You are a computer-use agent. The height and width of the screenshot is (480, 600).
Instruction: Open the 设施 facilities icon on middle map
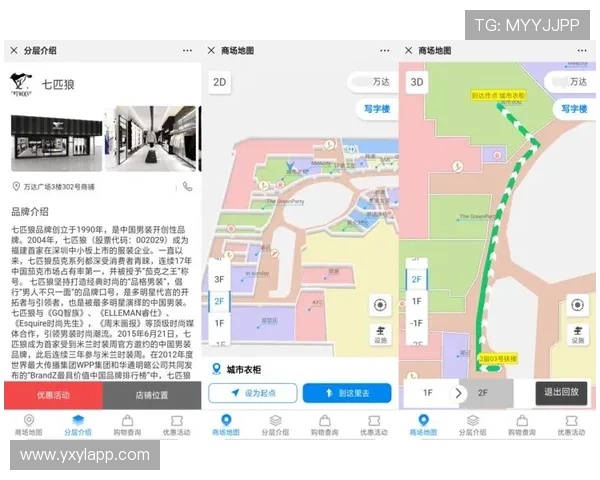pyautogui.click(x=380, y=334)
